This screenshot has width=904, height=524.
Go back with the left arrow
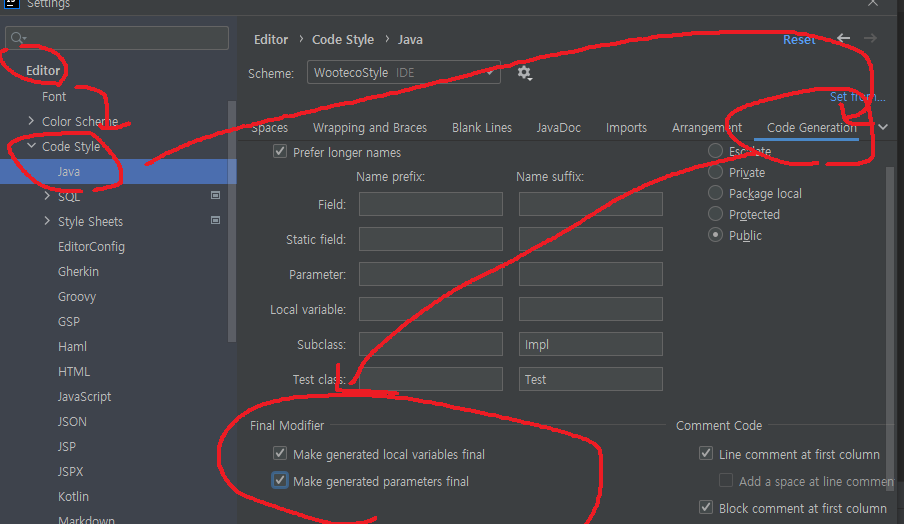point(843,39)
